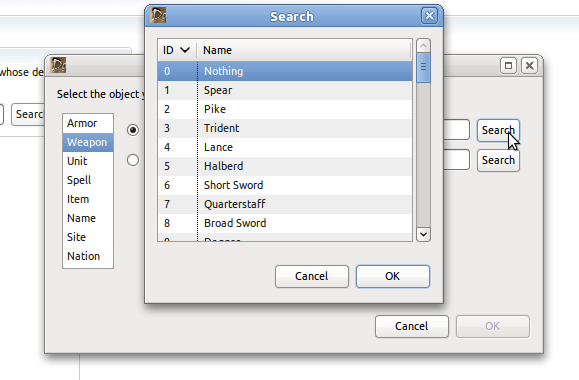Select the Armor category
The width and height of the screenshot is (579, 380).
[88, 123]
